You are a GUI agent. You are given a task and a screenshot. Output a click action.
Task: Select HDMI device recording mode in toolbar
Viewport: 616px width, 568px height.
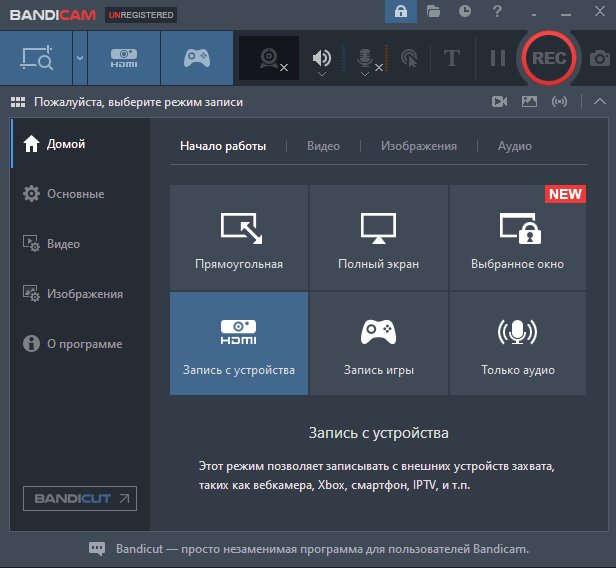tap(124, 58)
